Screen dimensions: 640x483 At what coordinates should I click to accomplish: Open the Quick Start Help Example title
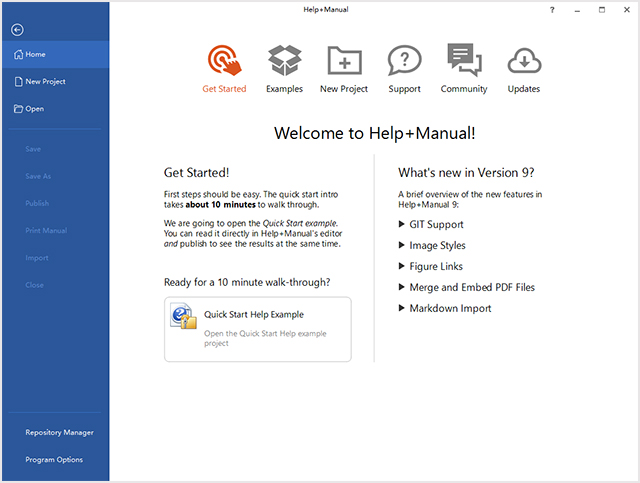pyautogui.click(x=254, y=314)
